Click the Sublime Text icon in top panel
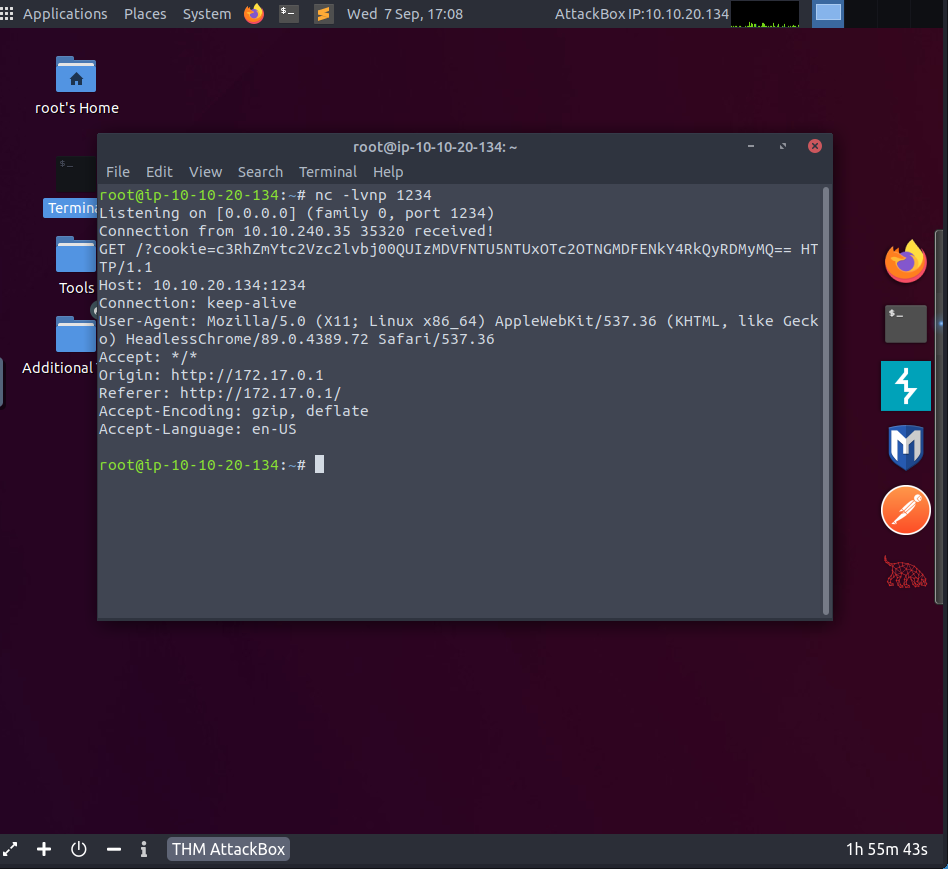 (323, 14)
